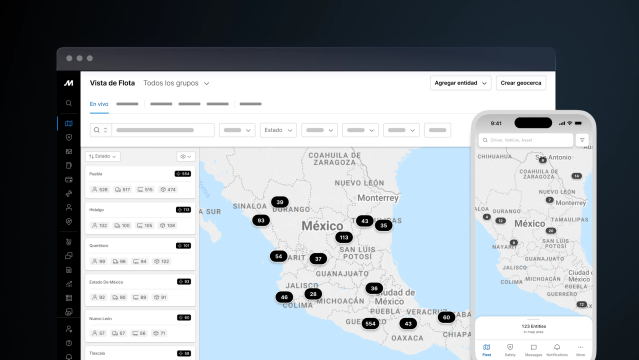Viewport: 639px width, 360px height.
Task: Click the 123 Entities panel on phone
Action: pyautogui.click(x=533, y=329)
